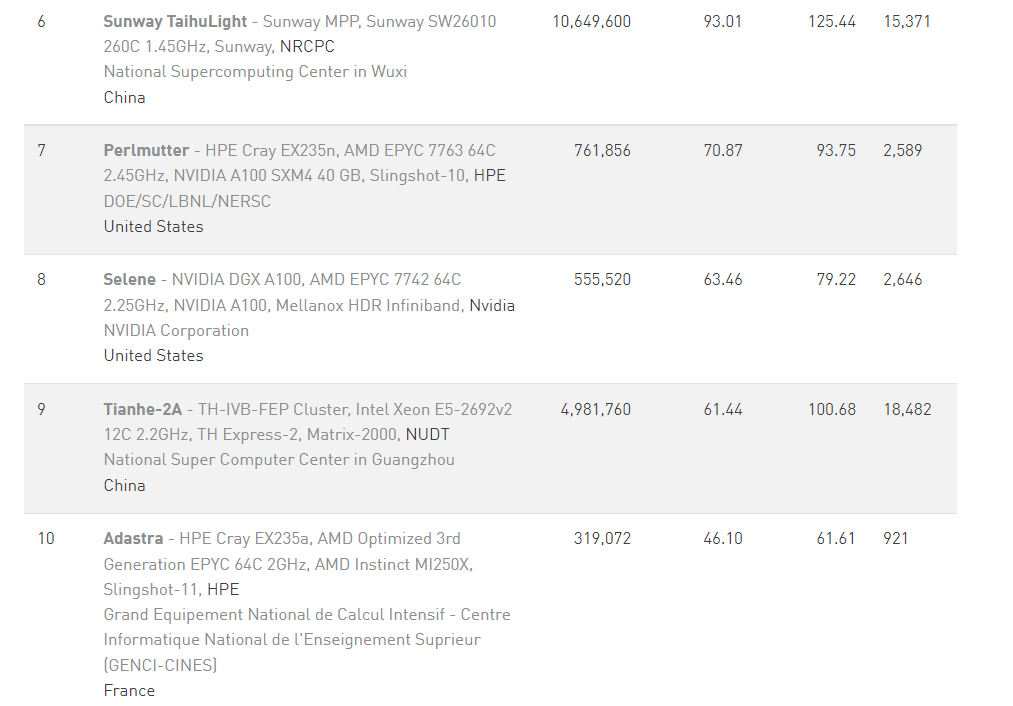Click the France country label

tap(129, 690)
